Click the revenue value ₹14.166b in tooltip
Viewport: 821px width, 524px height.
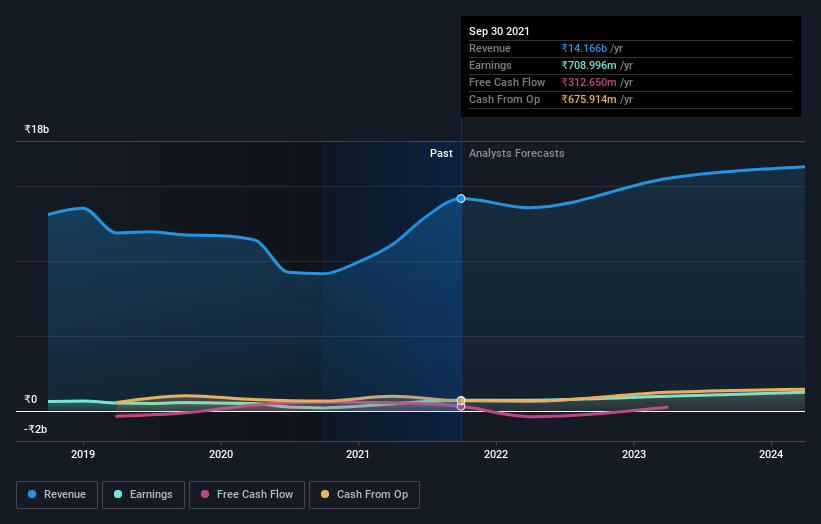click(584, 48)
